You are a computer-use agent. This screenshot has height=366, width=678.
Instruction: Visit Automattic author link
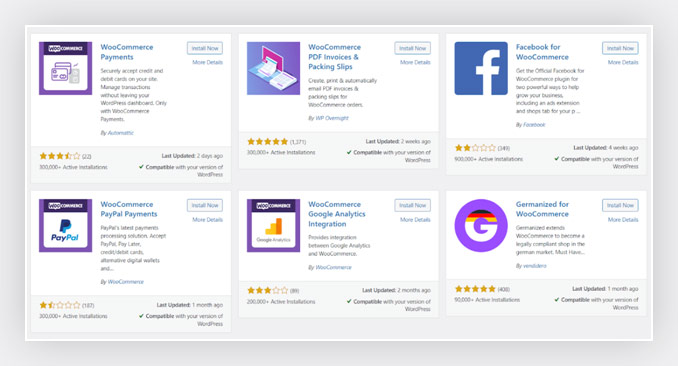tap(120, 133)
